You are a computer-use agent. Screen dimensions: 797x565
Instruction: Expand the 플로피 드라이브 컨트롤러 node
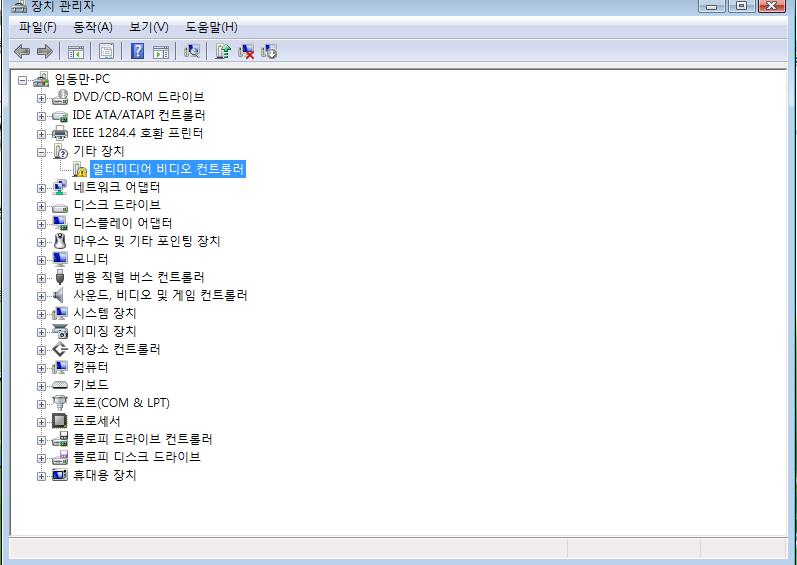click(41, 440)
